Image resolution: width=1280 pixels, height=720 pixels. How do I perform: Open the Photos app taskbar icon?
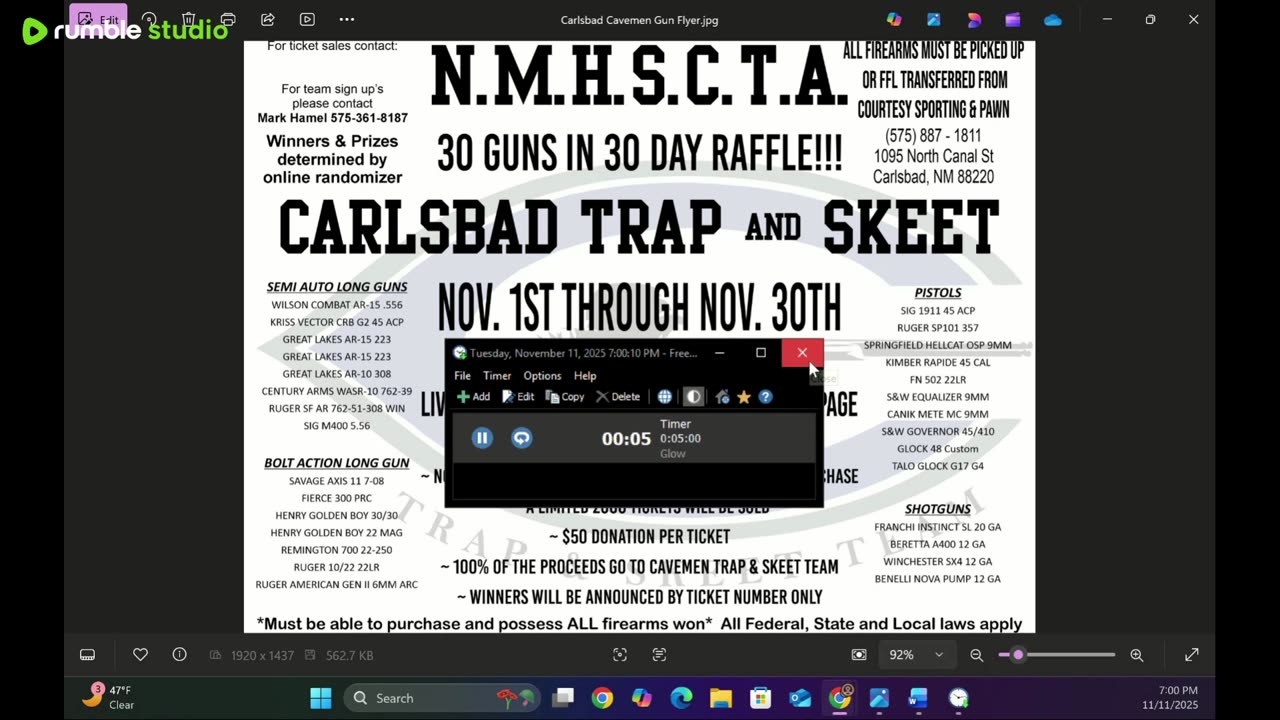click(879, 698)
